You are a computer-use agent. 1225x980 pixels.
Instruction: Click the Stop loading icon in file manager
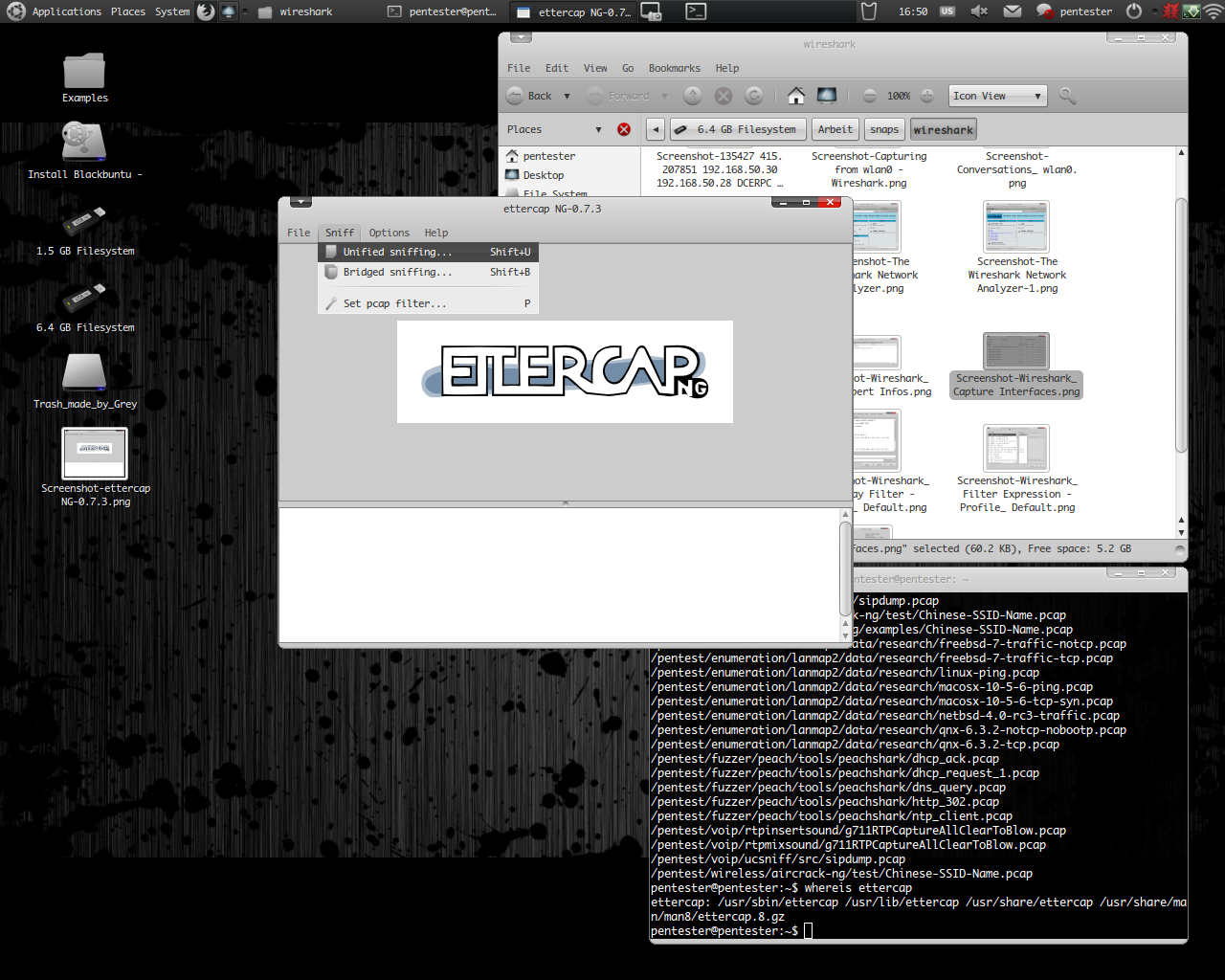[724, 96]
